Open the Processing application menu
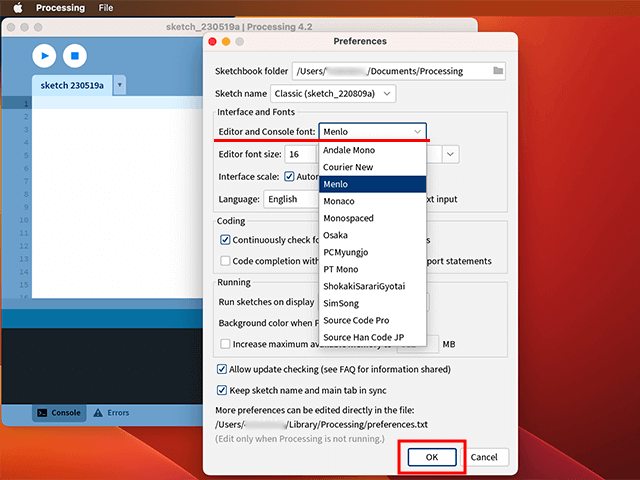Viewport: 640px width, 480px height. 60,8
